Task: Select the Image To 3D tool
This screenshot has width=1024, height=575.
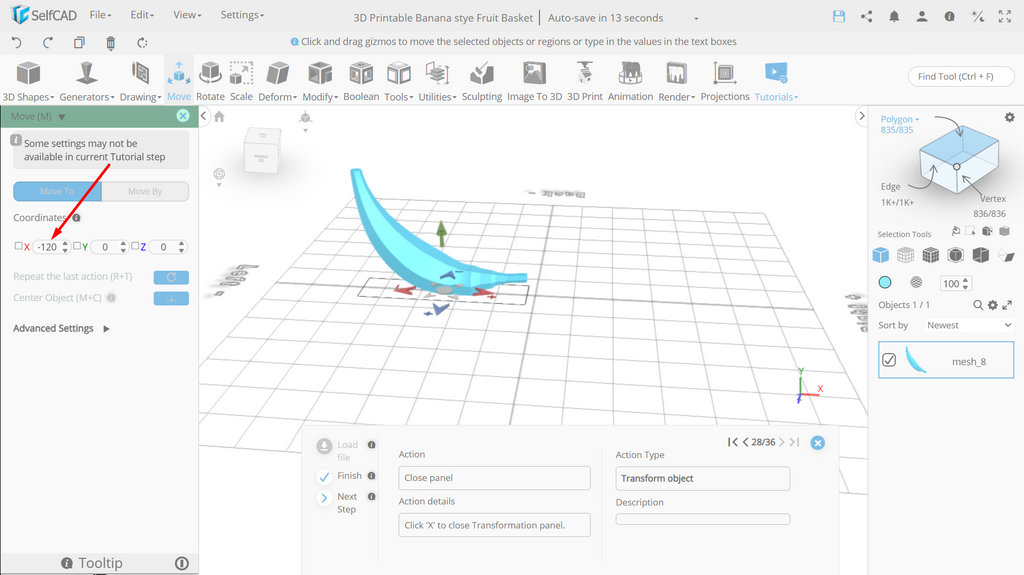Action: coord(534,80)
